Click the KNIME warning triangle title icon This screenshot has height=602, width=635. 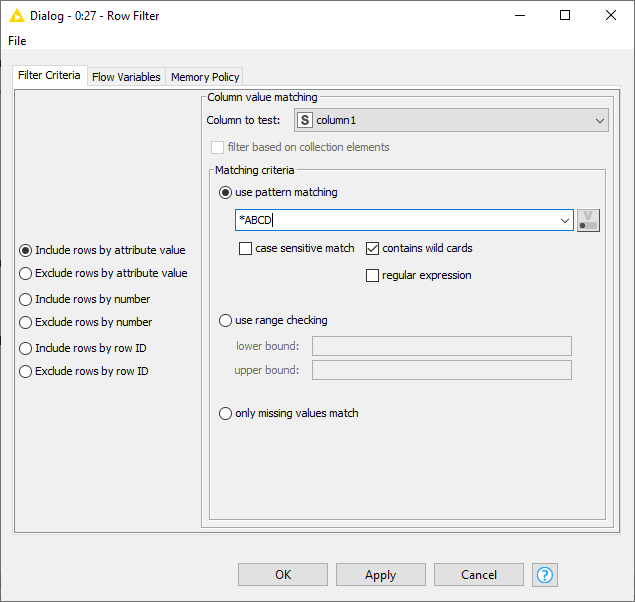click(17, 16)
